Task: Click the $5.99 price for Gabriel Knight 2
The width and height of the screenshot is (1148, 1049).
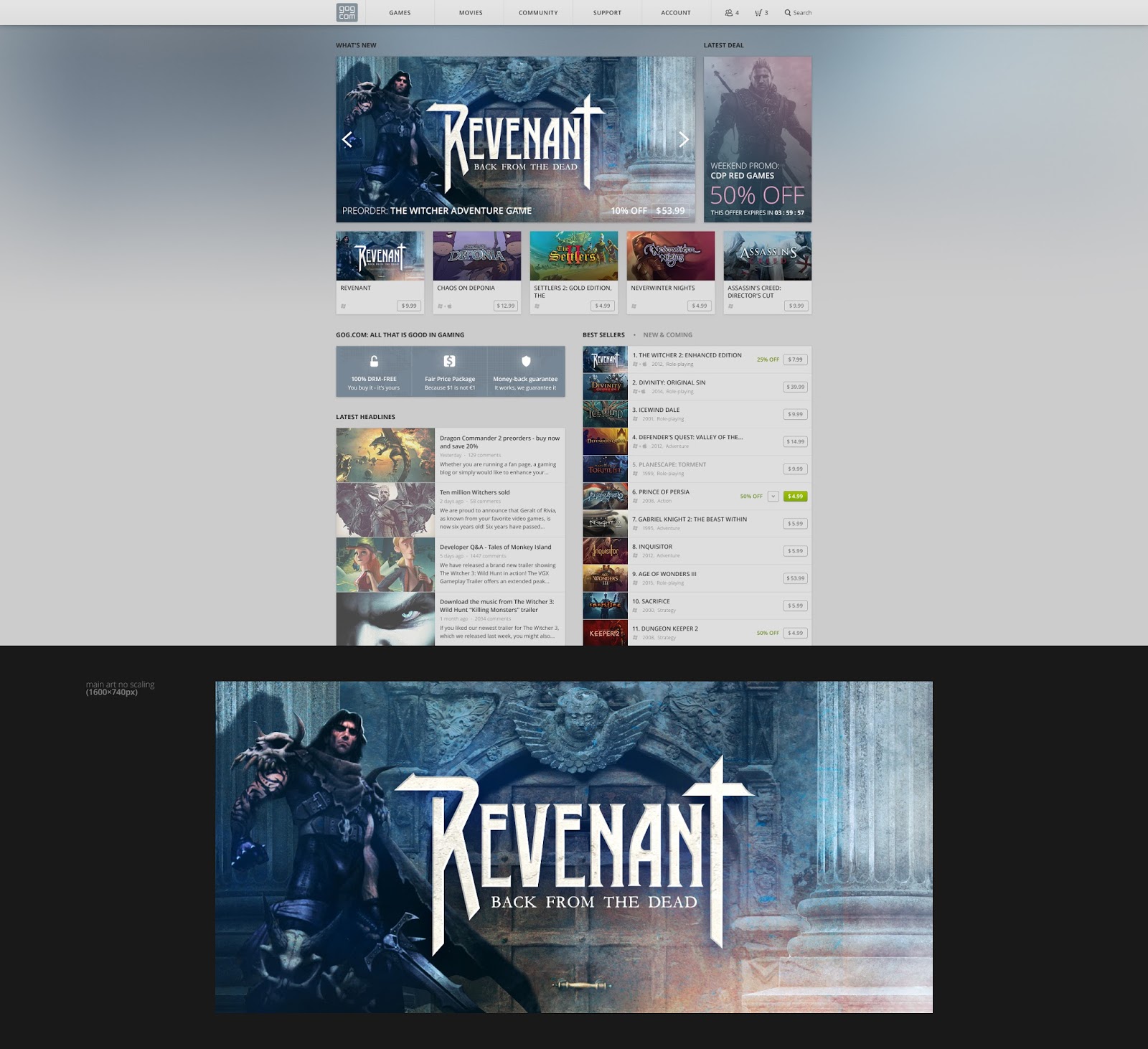Action: point(796,524)
